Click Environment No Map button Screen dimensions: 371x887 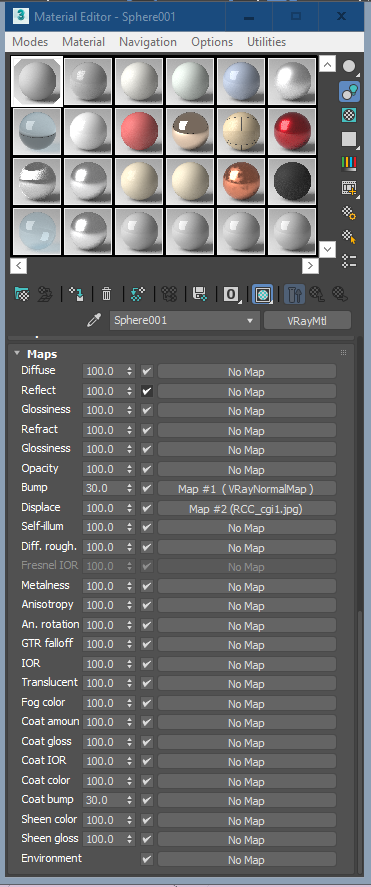click(247, 859)
